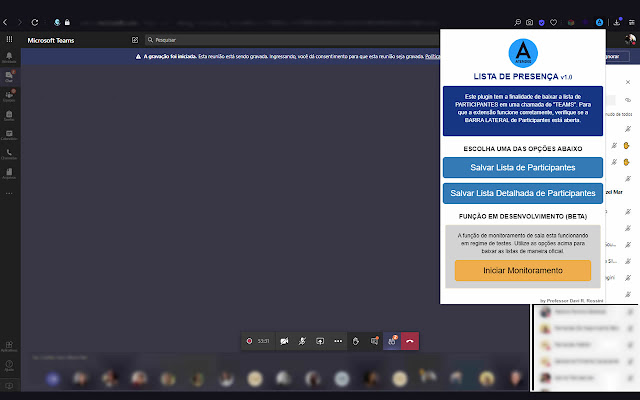Open Files (Arquivos) in the sidebar
This screenshot has width=640, height=400.
[9, 173]
